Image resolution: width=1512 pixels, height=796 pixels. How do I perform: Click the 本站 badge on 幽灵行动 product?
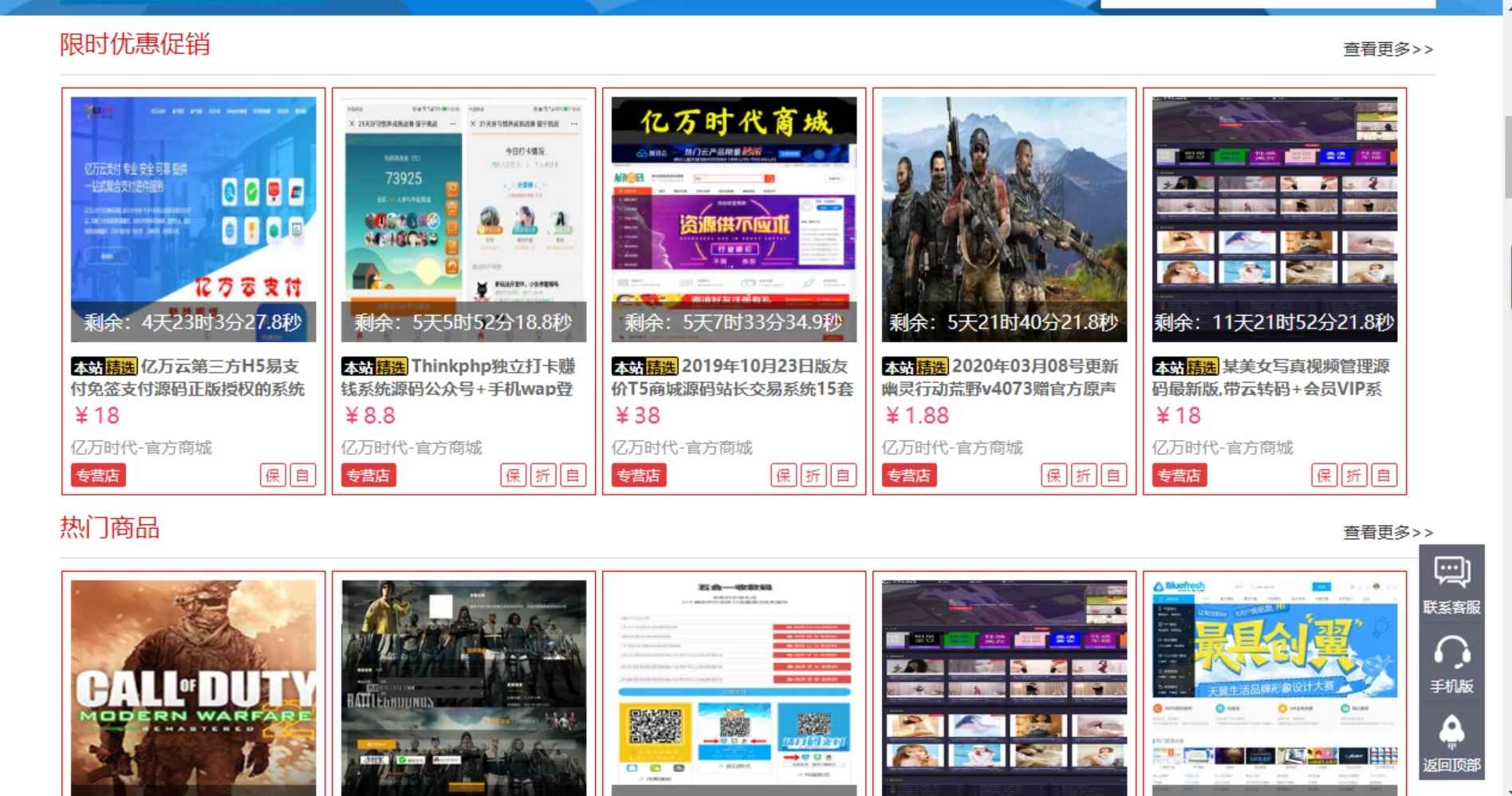pyautogui.click(x=900, y=368)
